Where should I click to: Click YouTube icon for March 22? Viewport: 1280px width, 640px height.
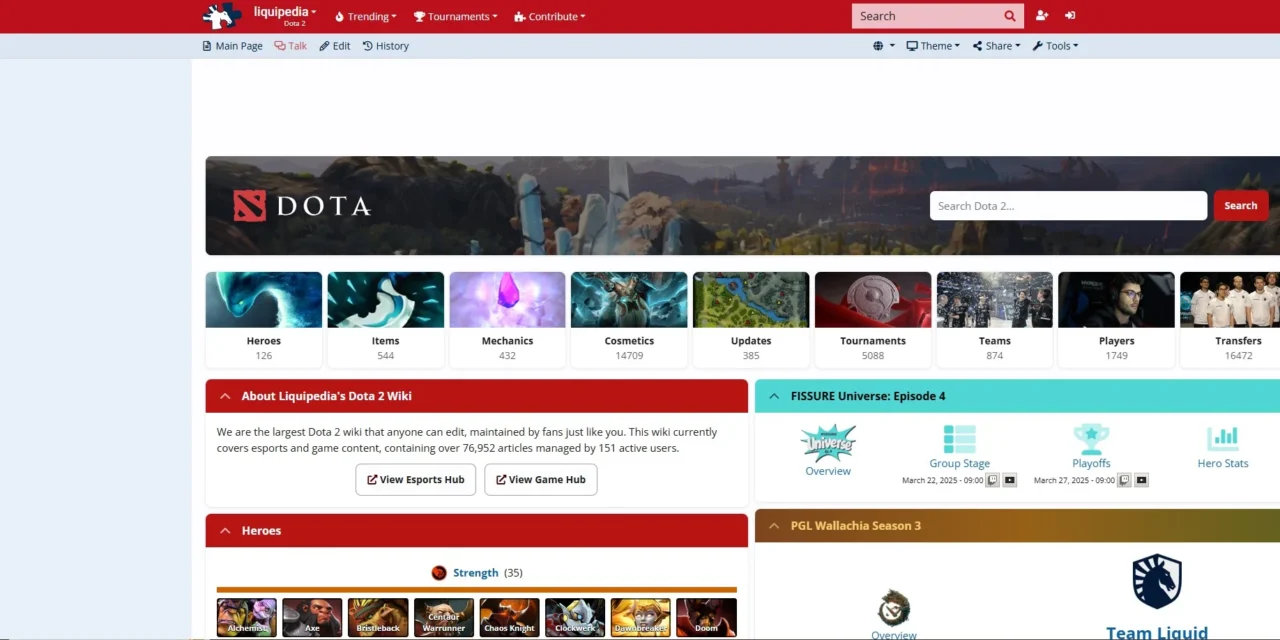point(1010,480)
